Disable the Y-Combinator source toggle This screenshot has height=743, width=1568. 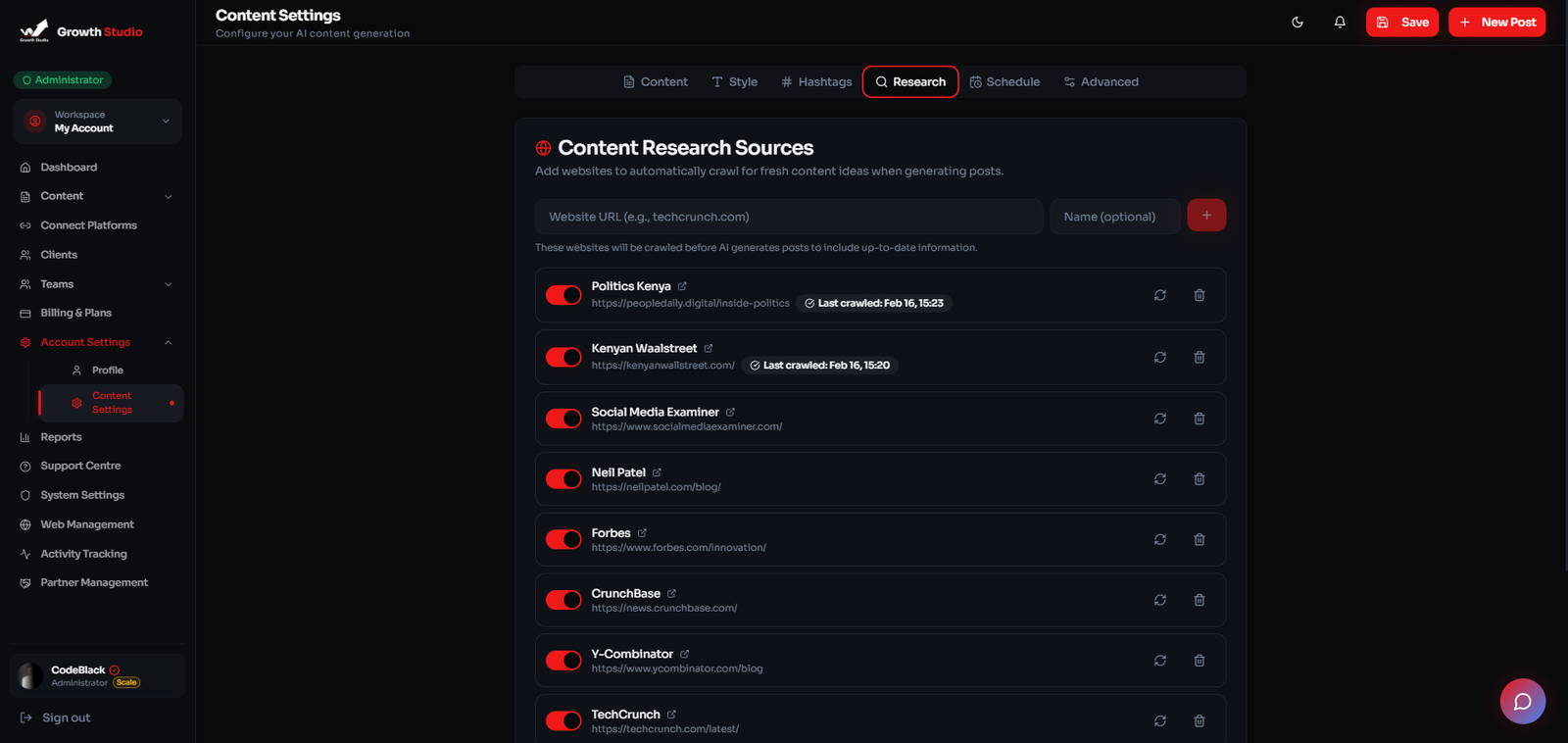click(x=563, y=661)
